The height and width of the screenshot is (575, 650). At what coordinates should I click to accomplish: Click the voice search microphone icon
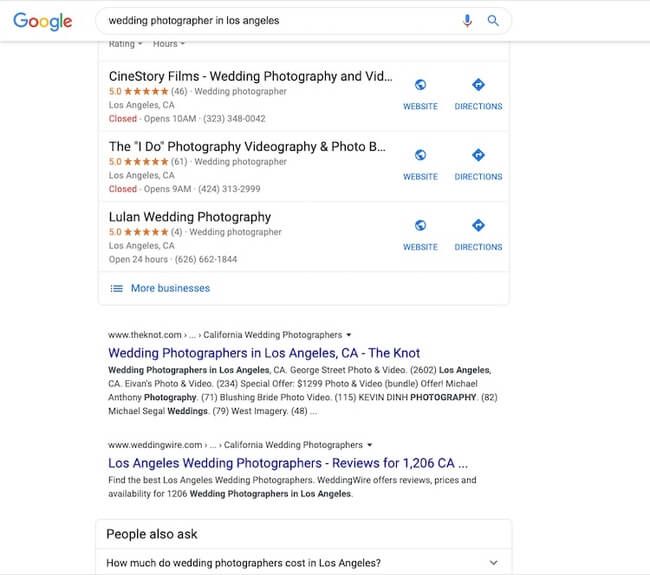pyautogui.click(x=467, y=20)
